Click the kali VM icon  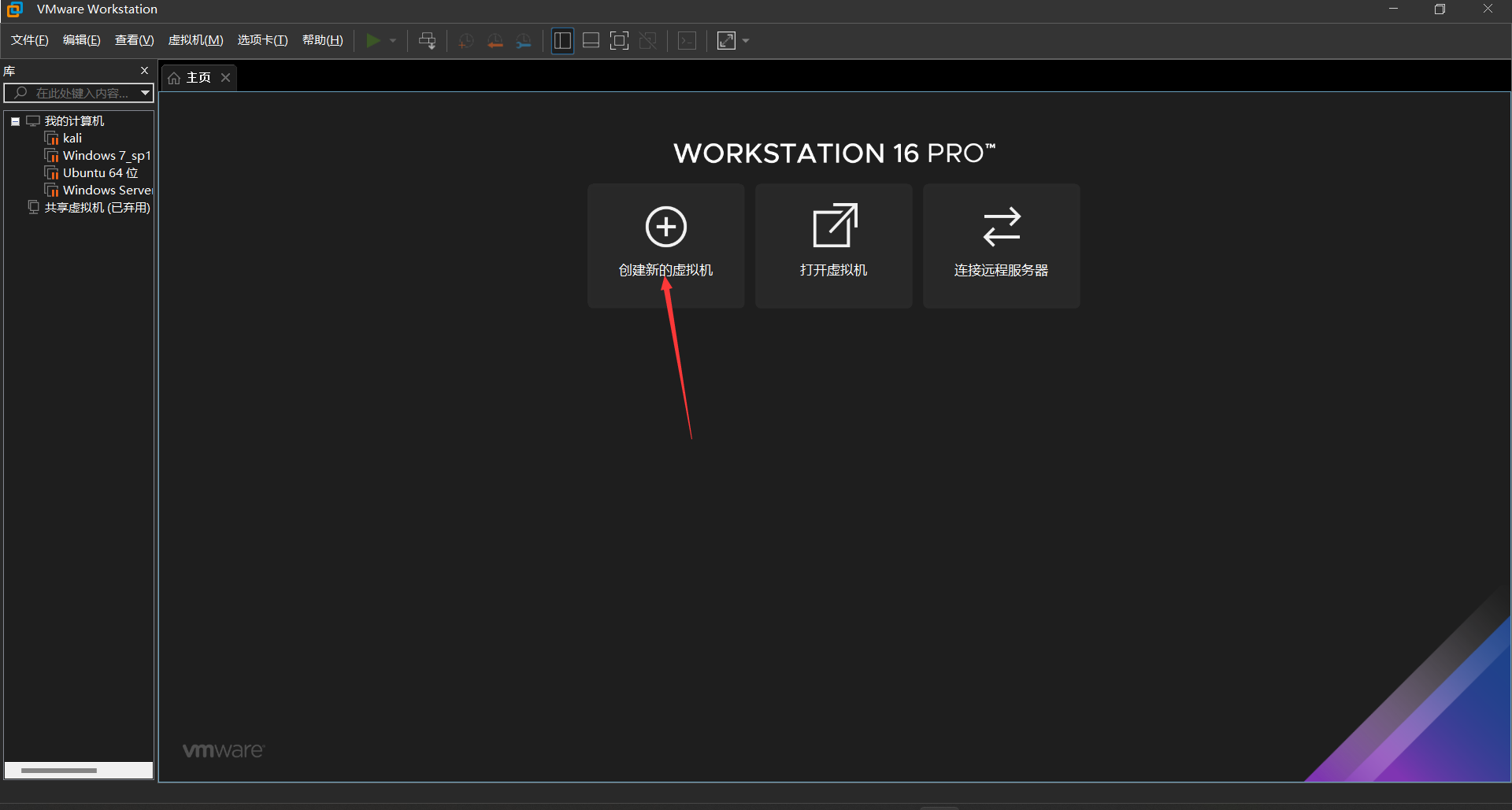coord(52,139)
